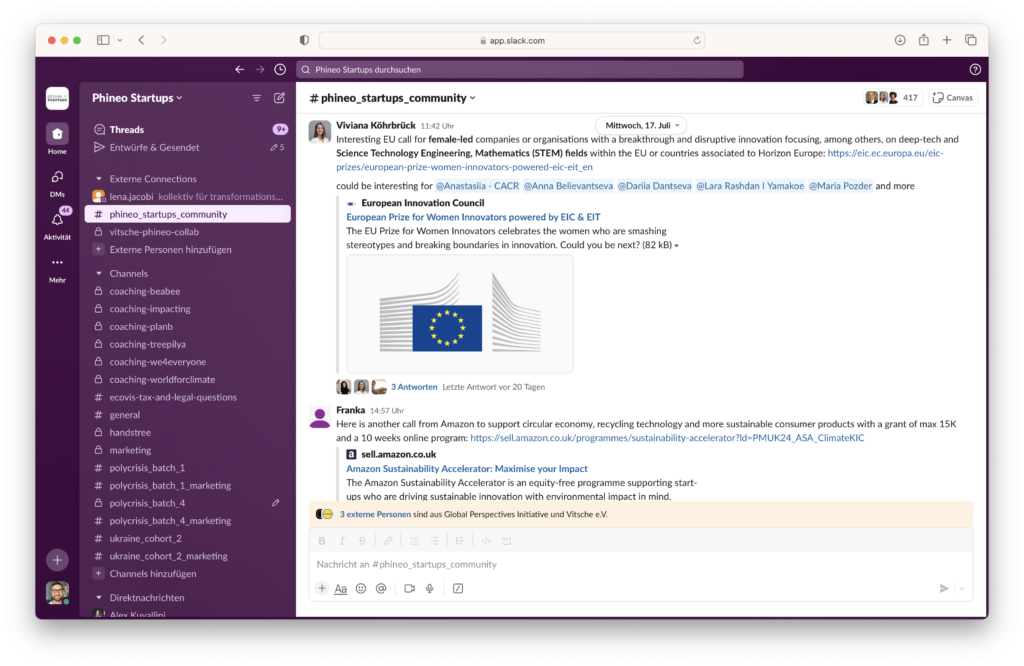The width and height of the screenshot is (1024, 666).
Task: Open the general channel
Action: coord(188,415)
